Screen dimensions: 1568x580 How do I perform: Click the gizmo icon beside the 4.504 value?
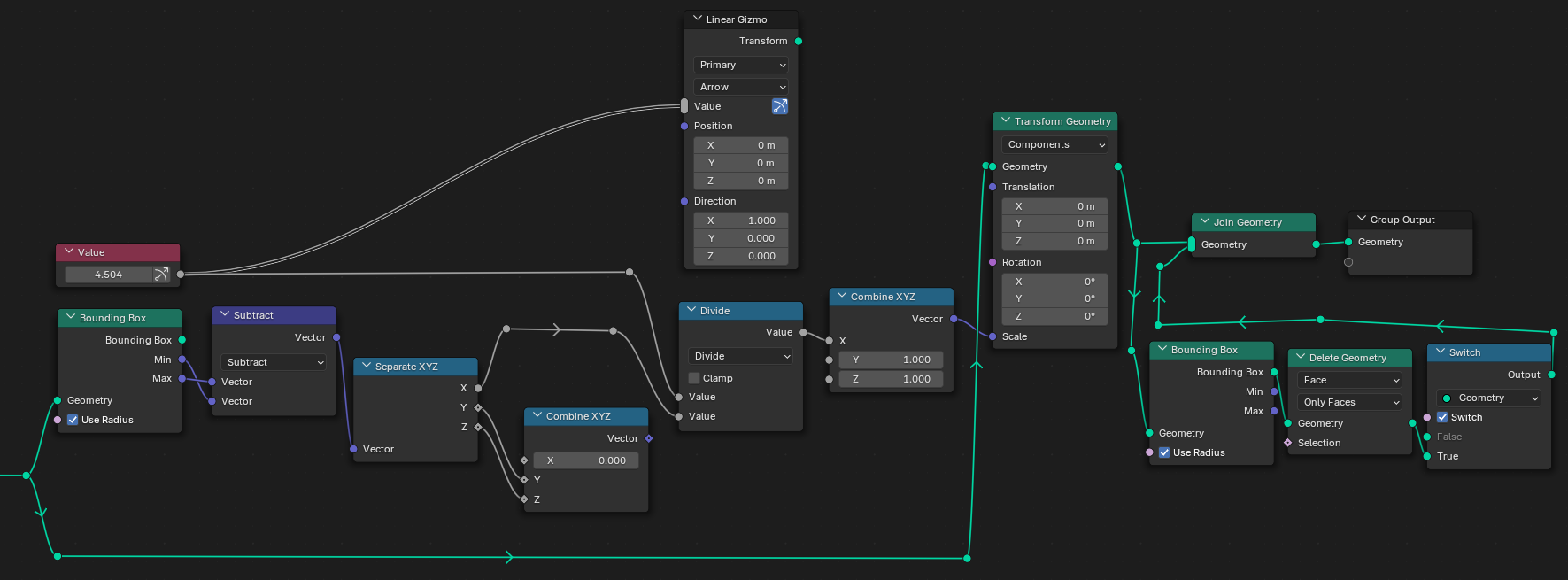point(161,275)
